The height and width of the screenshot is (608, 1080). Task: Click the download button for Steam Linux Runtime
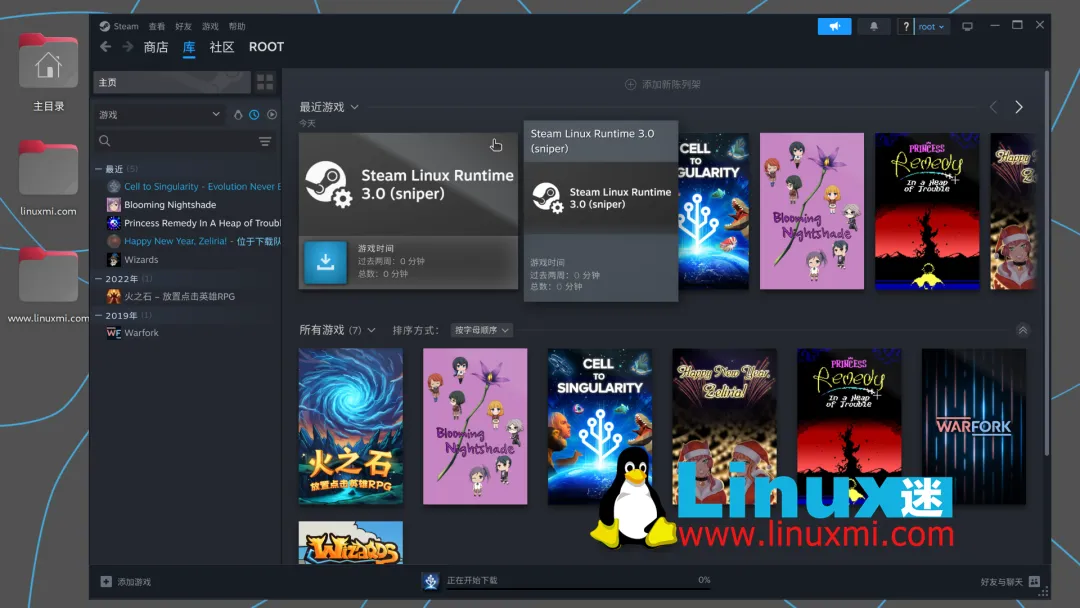[325, 262]
